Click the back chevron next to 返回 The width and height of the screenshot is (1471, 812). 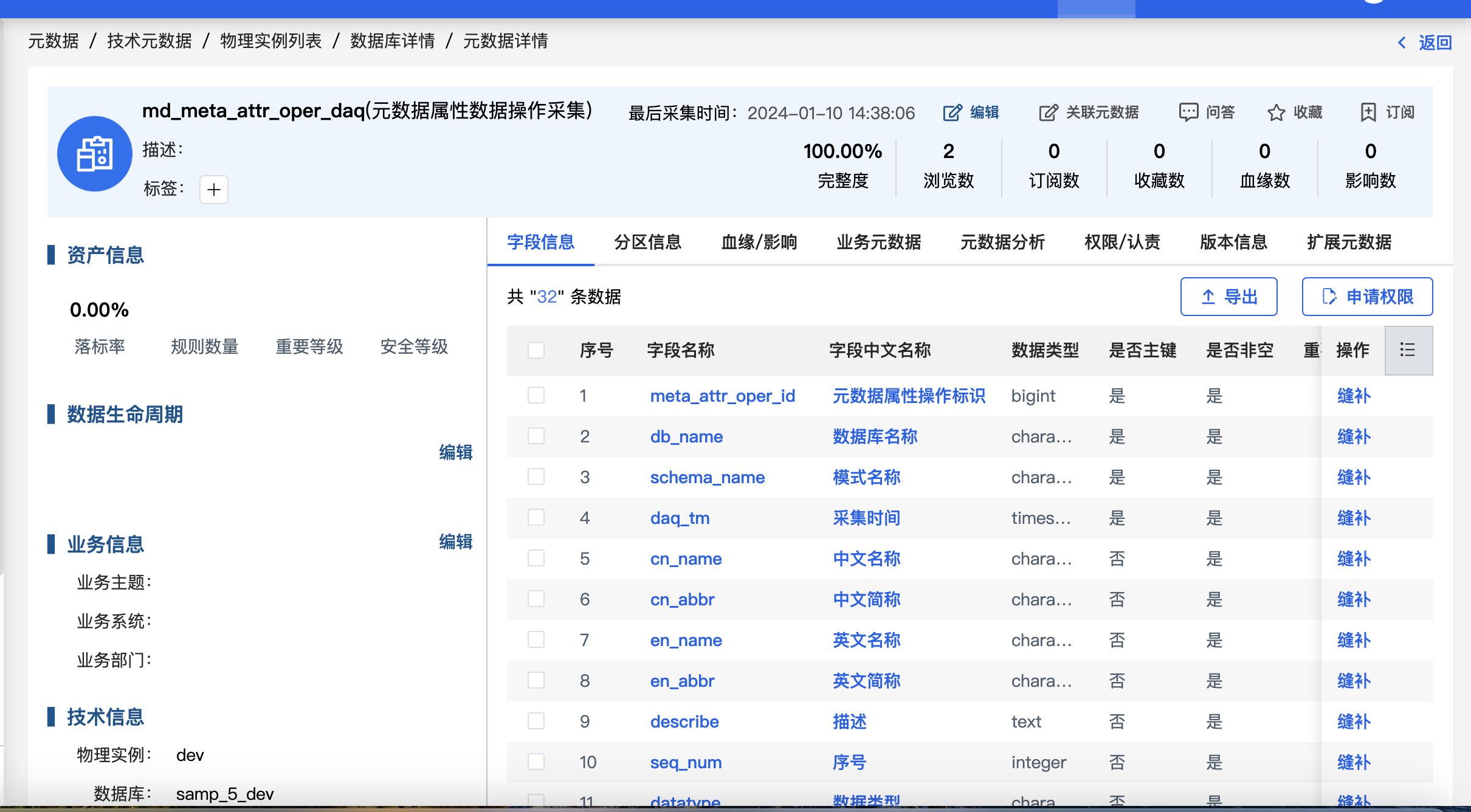click(x=1402, y=42)
